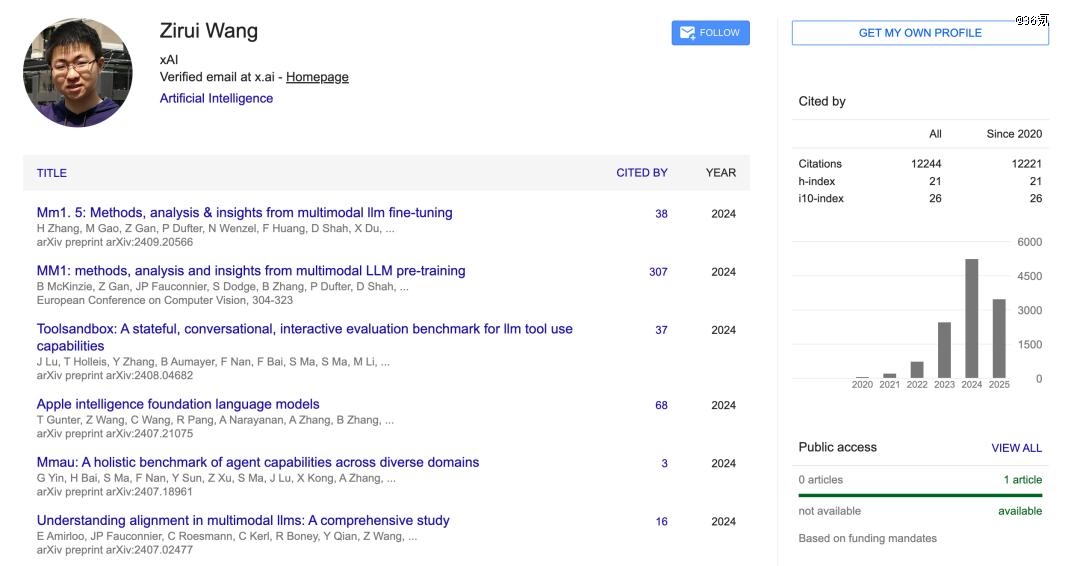This screenshot has width=1080, height=566.
Task: Click the green public access progress bar
Action: [x=920, y=495]
